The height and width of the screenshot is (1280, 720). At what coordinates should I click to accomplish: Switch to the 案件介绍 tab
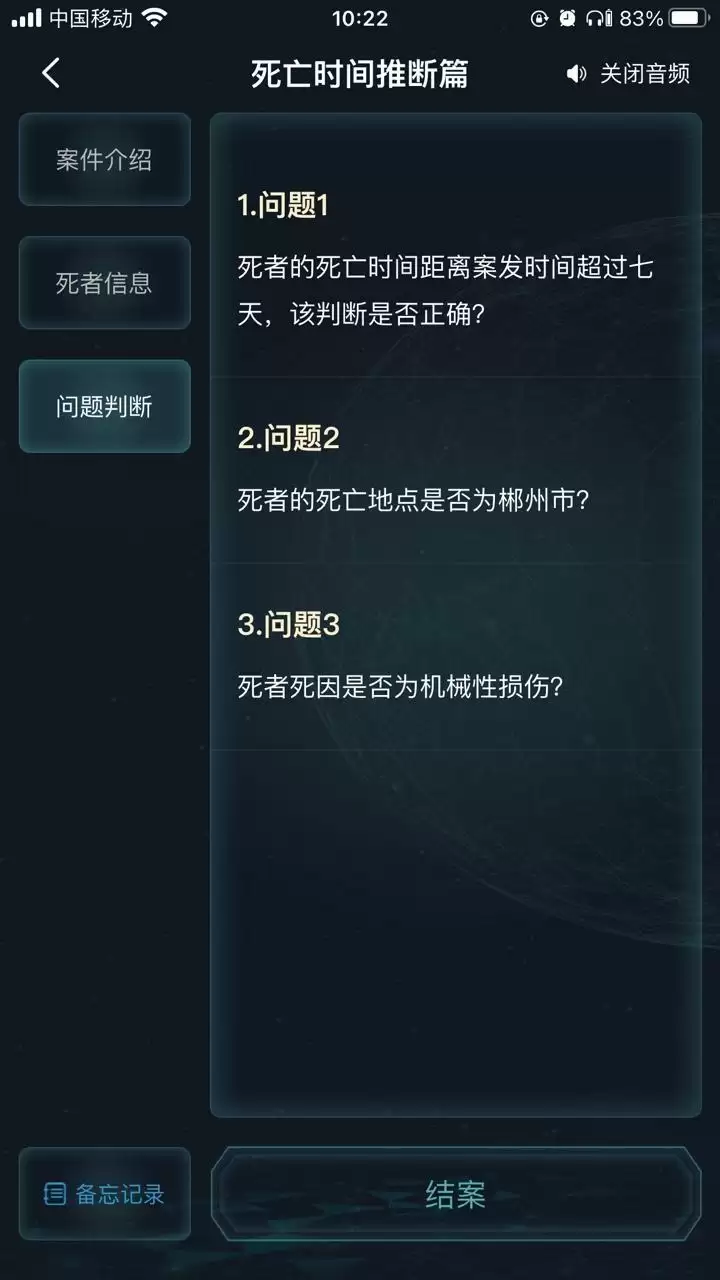point(104,159)
